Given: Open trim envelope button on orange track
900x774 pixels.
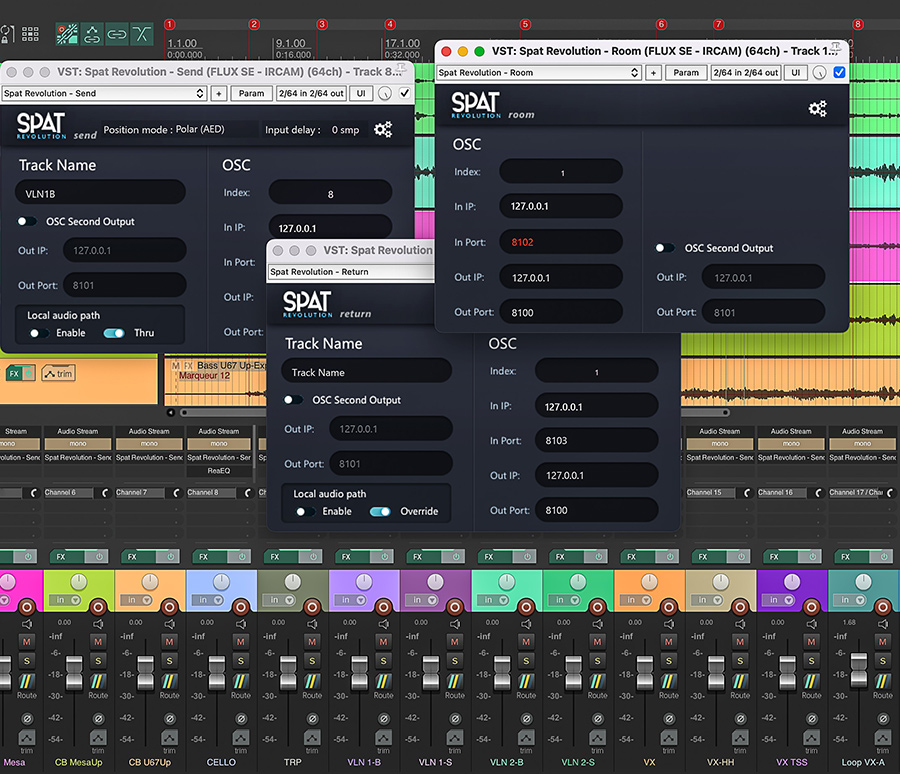Looking at the screenshot, I should [59, 374].
